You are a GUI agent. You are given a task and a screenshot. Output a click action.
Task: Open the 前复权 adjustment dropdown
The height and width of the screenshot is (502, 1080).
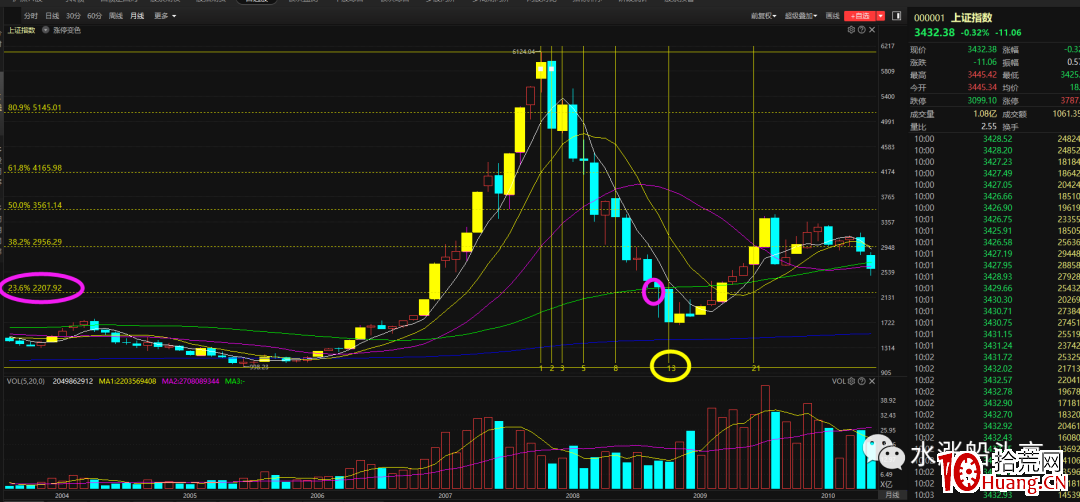click(x=768, y=16)
